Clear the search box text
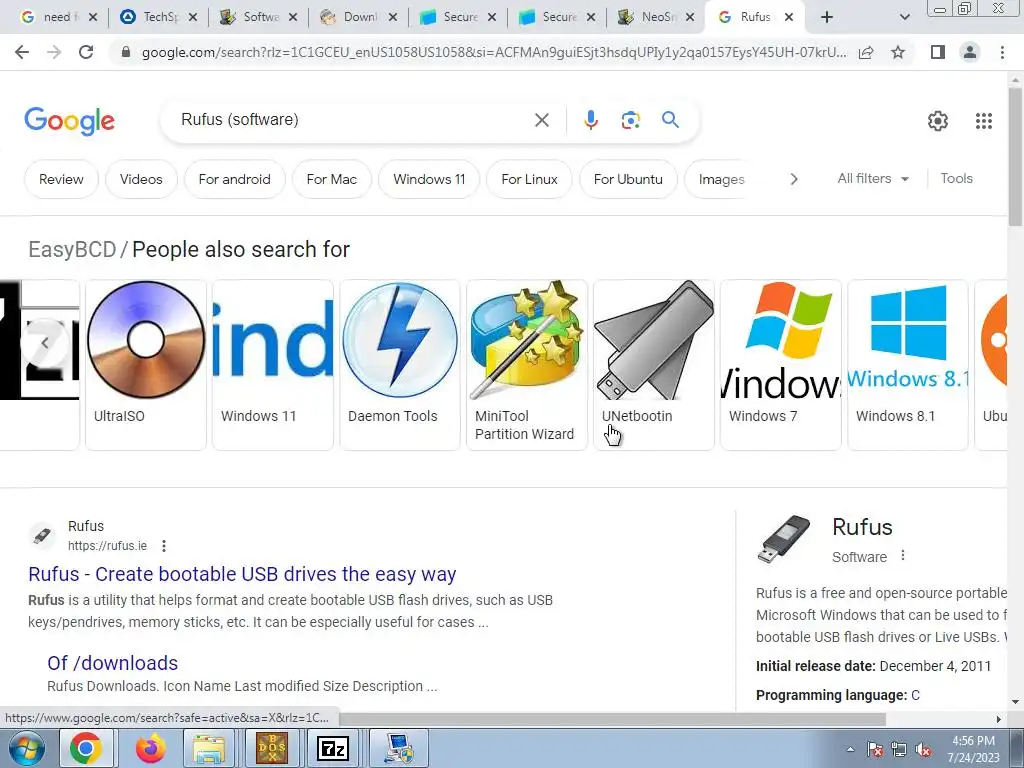1024x768 pixels. click(541, 120)
